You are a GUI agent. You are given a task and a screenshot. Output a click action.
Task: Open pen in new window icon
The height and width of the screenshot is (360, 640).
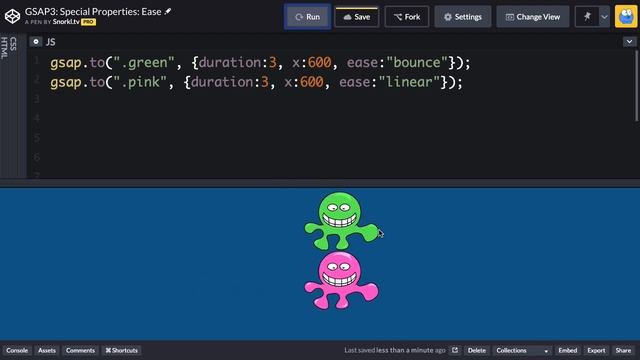coord(455,350)
